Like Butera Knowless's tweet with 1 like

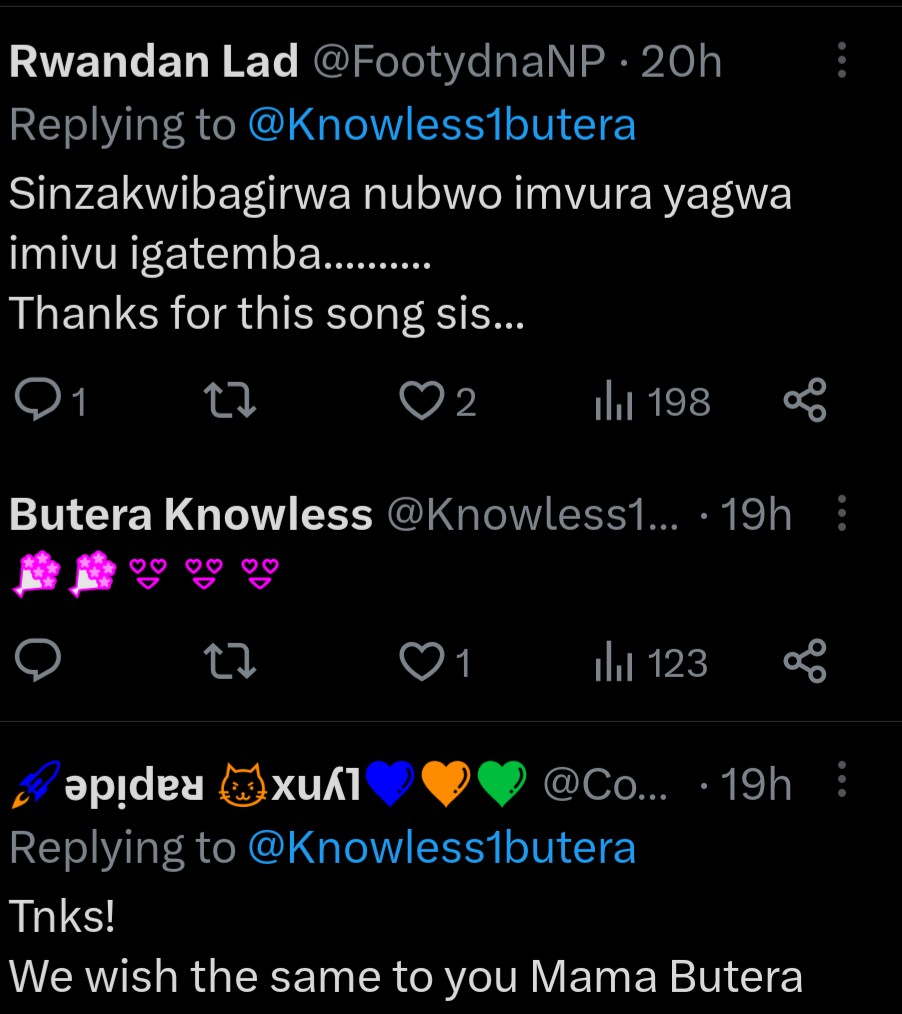[421, 662]
